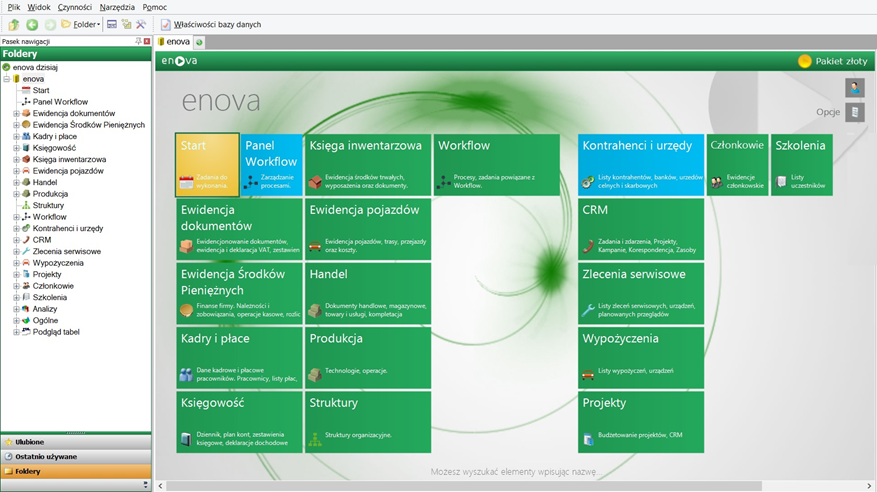Click the user profile icon top right
The image size is (877, 492).
pyautogui.click(x=855, y=88)
